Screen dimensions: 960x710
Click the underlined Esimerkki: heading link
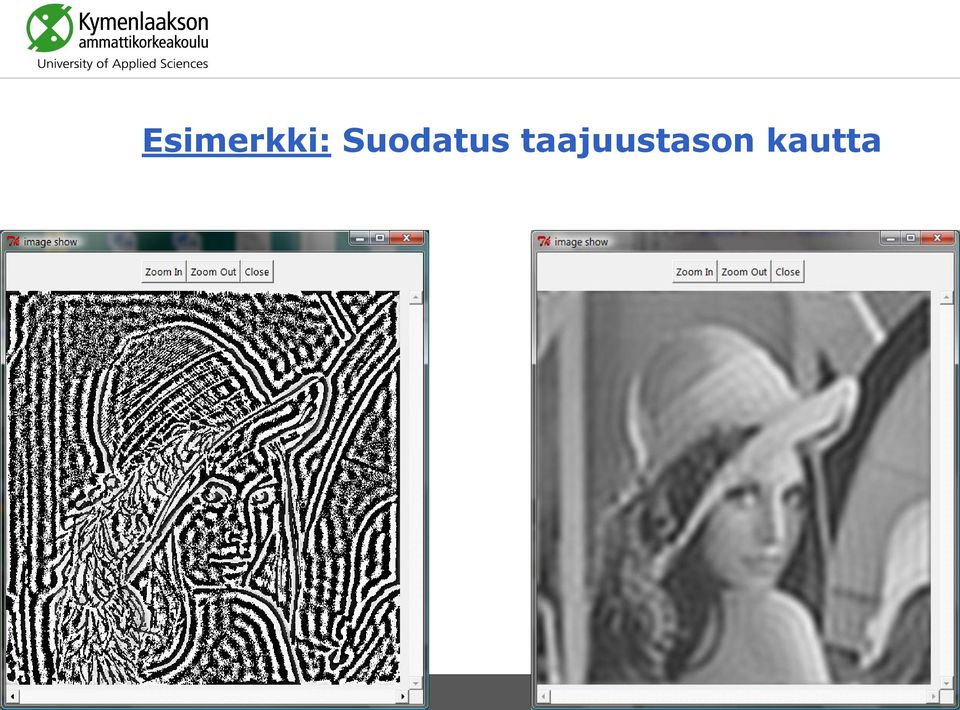(236, 141)
